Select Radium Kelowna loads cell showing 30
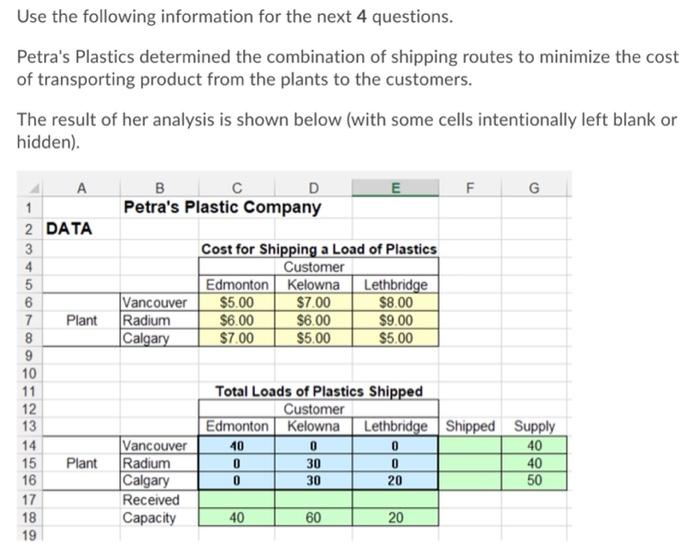The width and height of the screenshot is (700, 550). (313, 463)
